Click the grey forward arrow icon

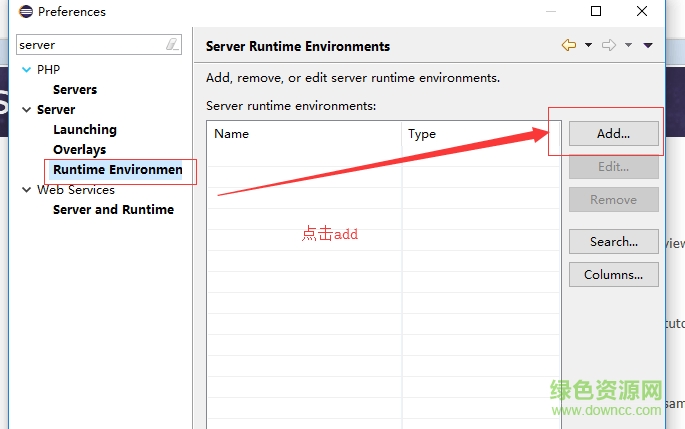tap(609, 45)
